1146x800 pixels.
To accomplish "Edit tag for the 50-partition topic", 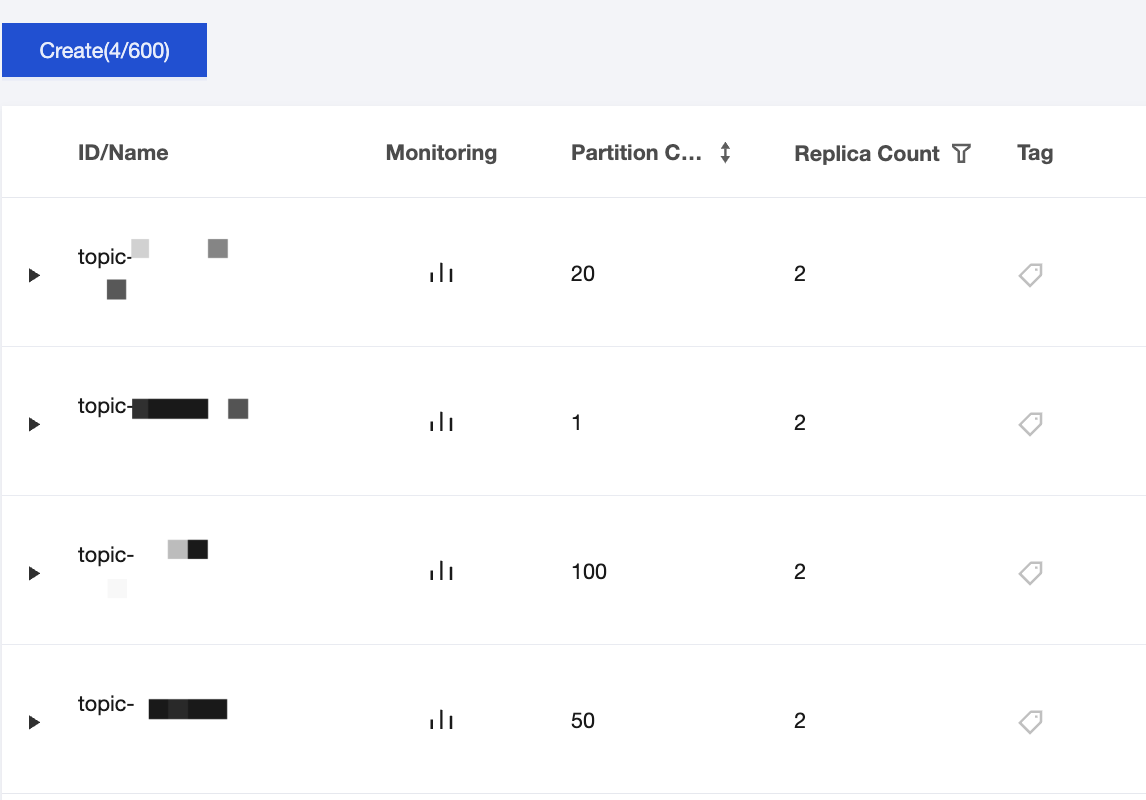I will tap(1031, 721).
